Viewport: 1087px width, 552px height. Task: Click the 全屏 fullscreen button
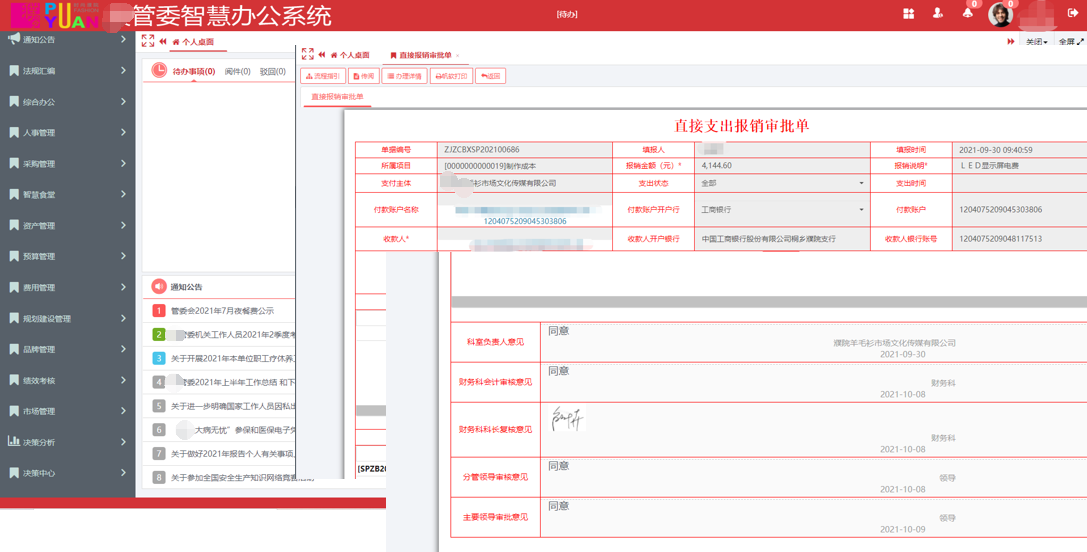click(1070, 42)
